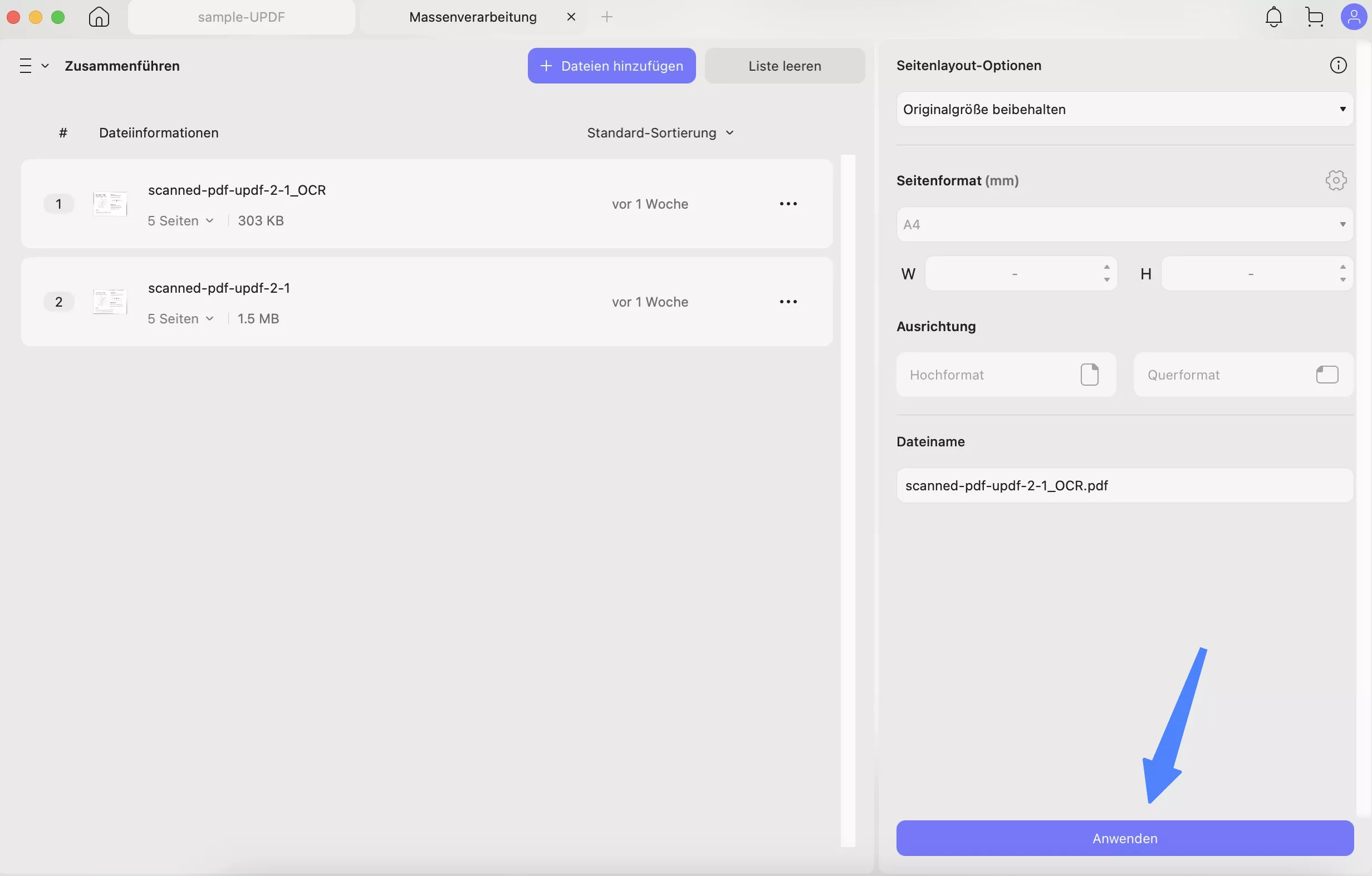Open Seitenformat settings via gear icon
This screenshot has width=1372, height=876.
click(1336, 180)
